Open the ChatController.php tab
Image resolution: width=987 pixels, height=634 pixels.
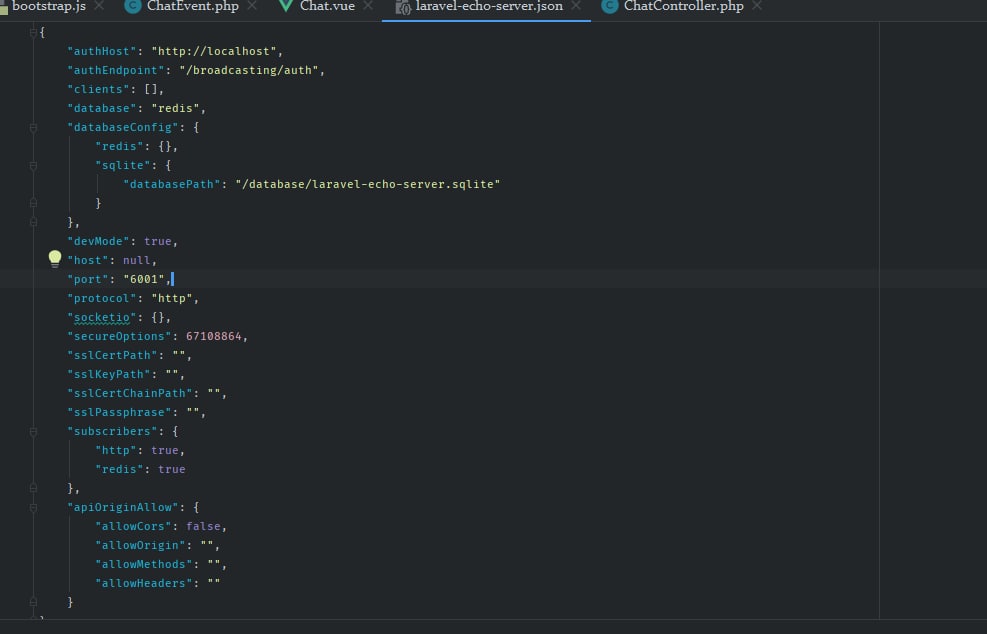pos(684,6)
